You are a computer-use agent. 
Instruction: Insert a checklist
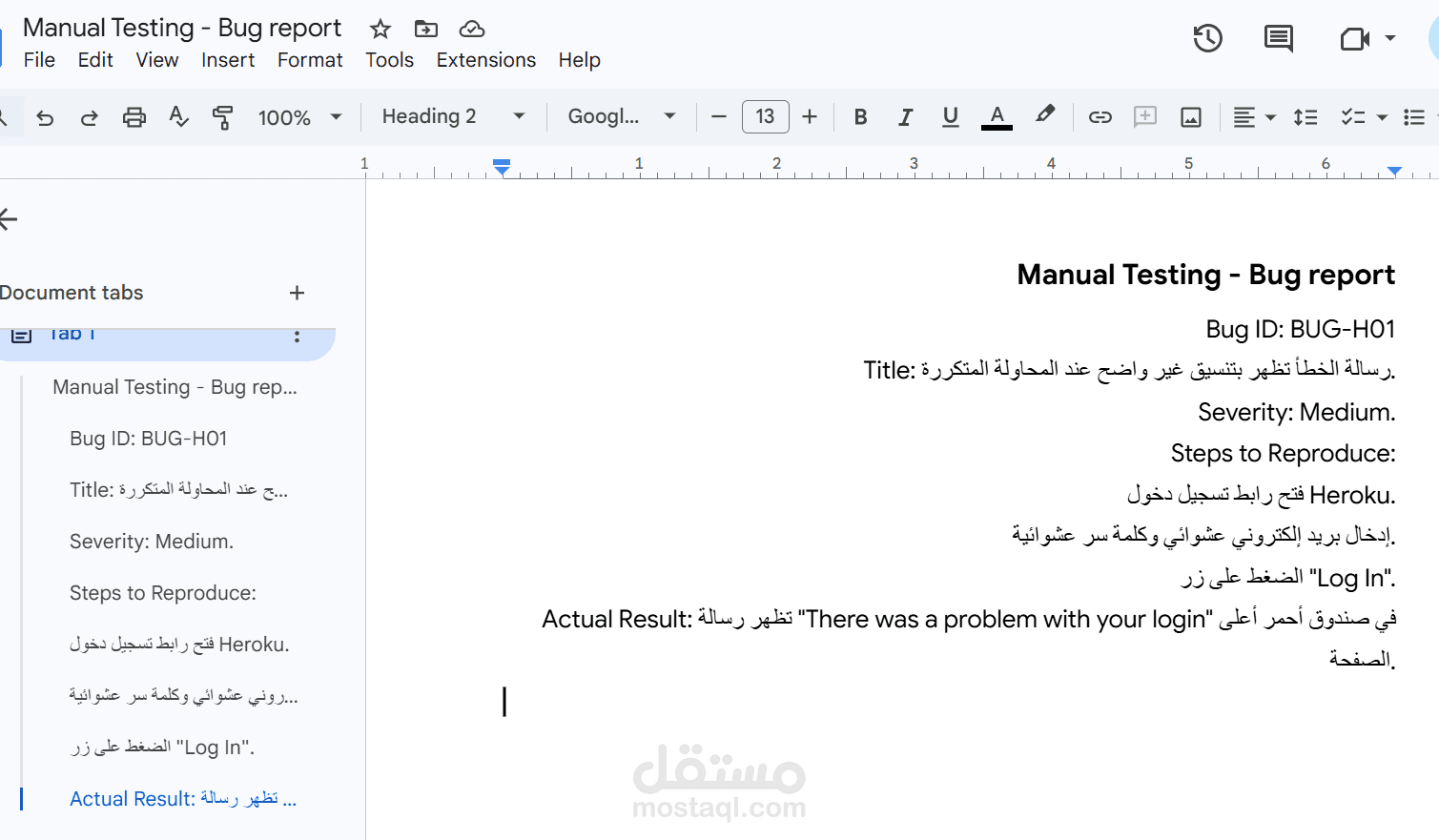coord(1352,116)
